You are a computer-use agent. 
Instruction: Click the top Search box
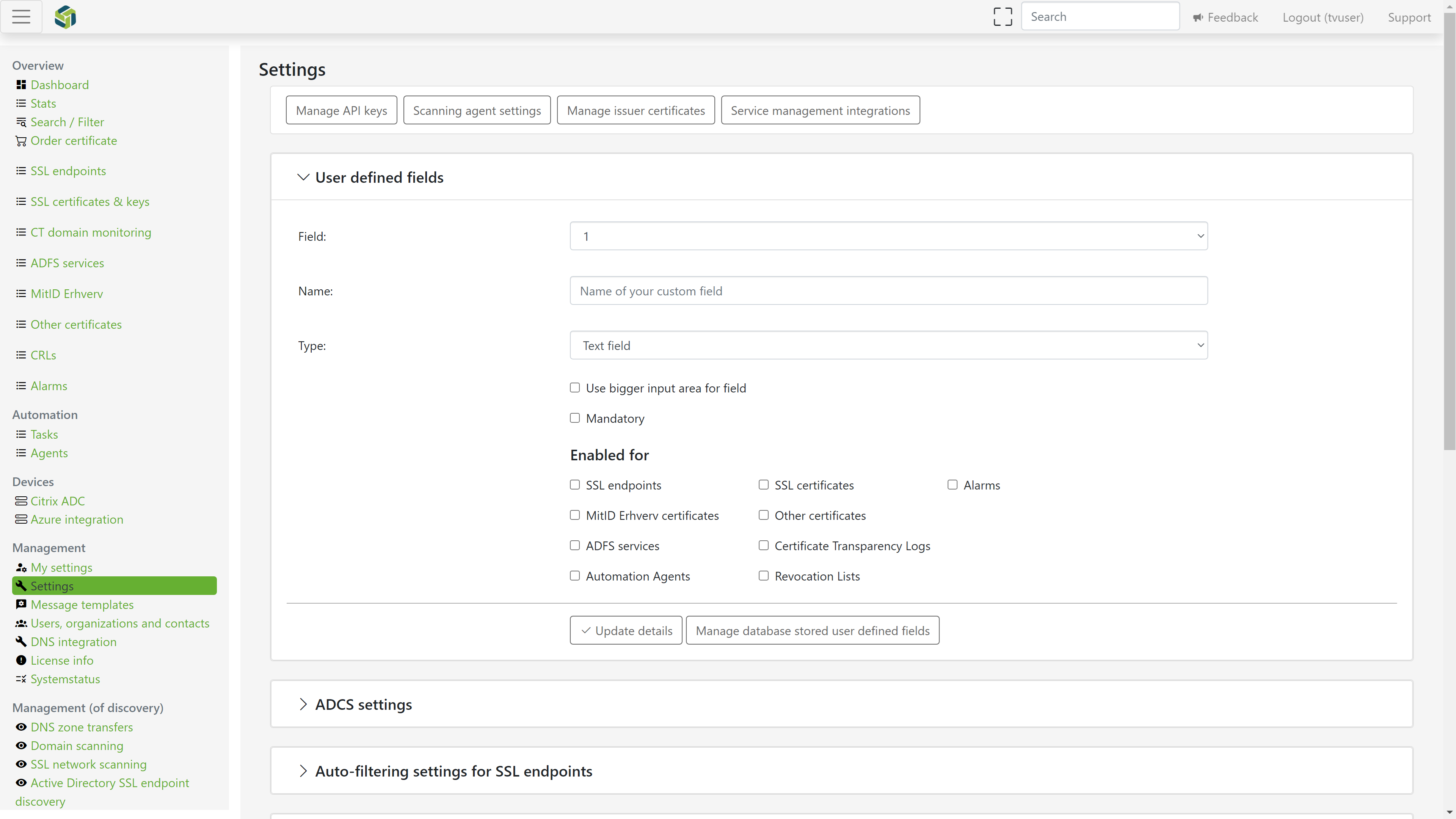1100,16
